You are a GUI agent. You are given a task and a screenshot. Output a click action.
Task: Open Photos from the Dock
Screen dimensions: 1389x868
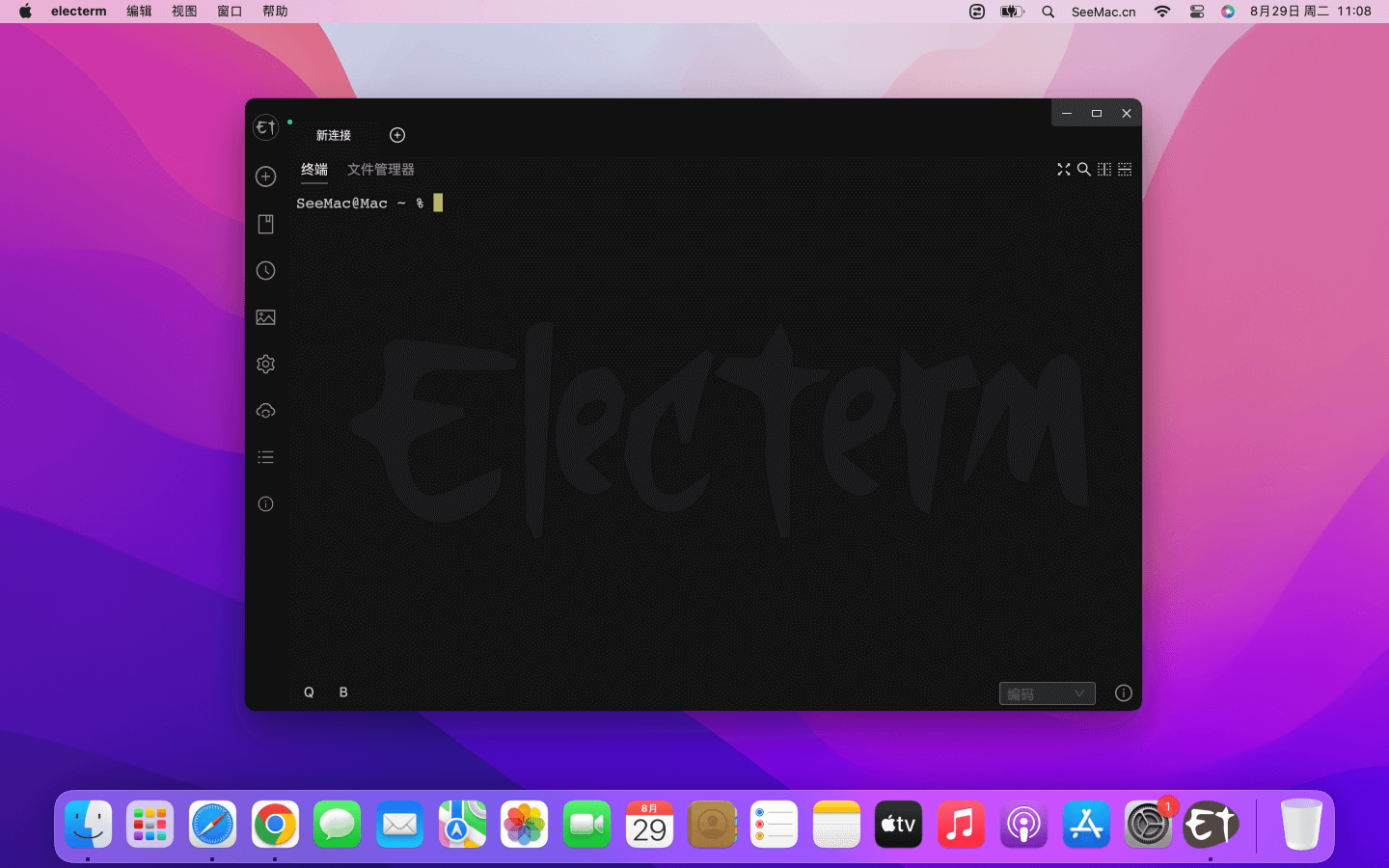click(x=525, y=825)
